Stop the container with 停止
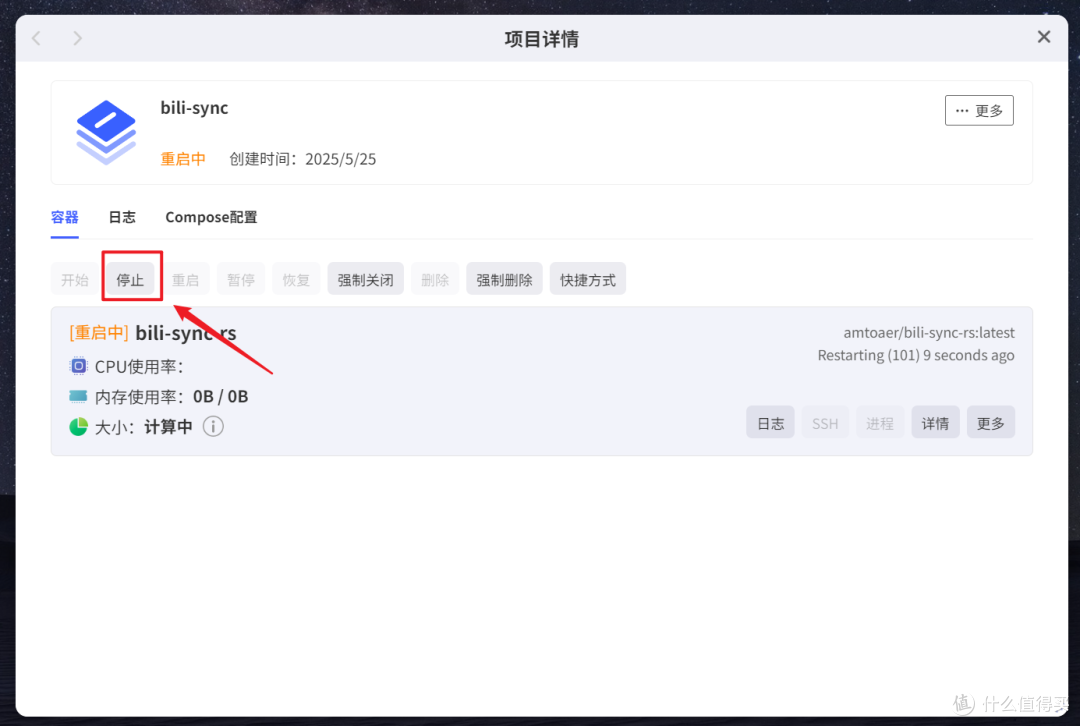Image resolution: width=1080 pixels, height=726 pixels. 130,279
